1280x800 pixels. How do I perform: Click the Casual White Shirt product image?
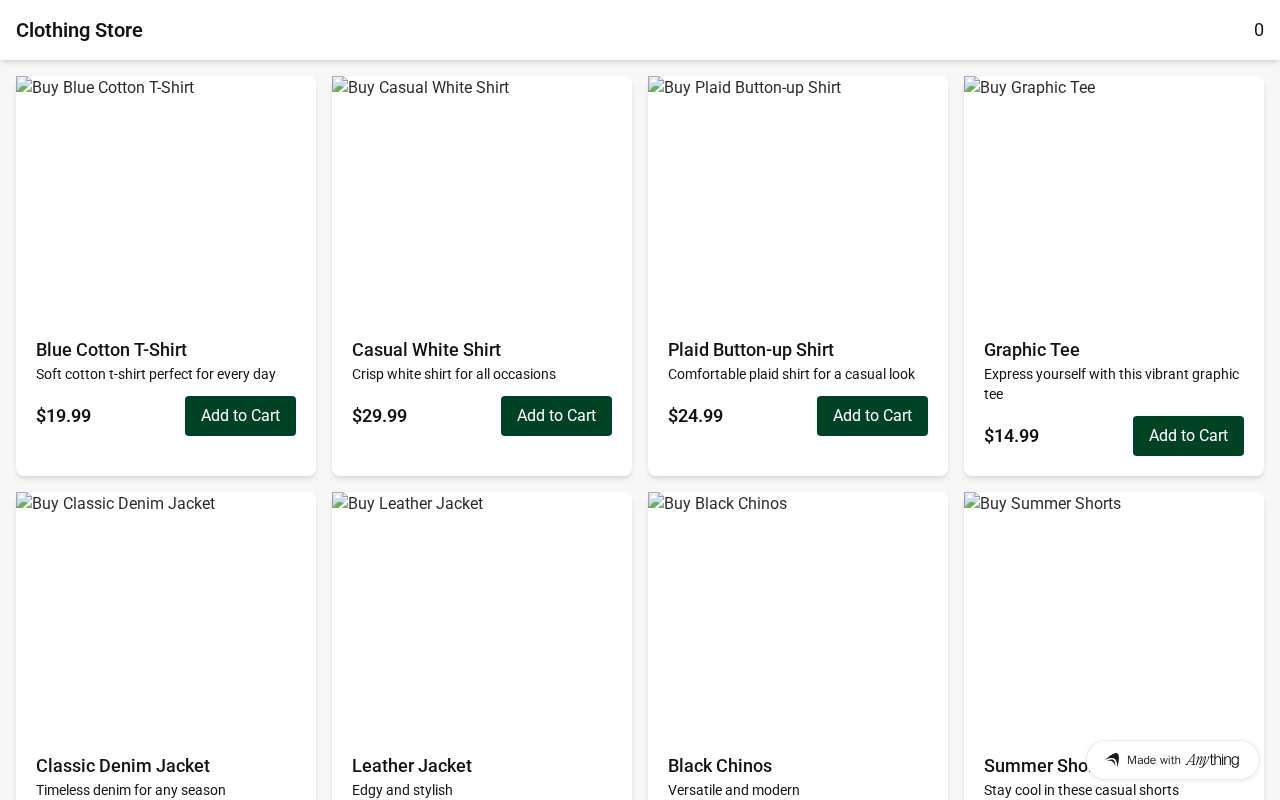[x=482, y=198]
